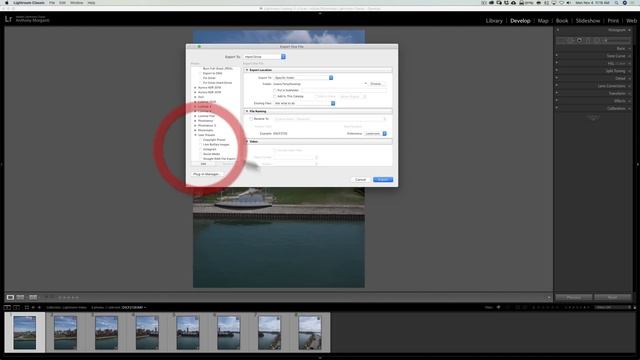Image resolution: width=640 pixels, height=360 pixels.
Task: Open the Existing Files dropdown
Action: (x=304, y=103)
